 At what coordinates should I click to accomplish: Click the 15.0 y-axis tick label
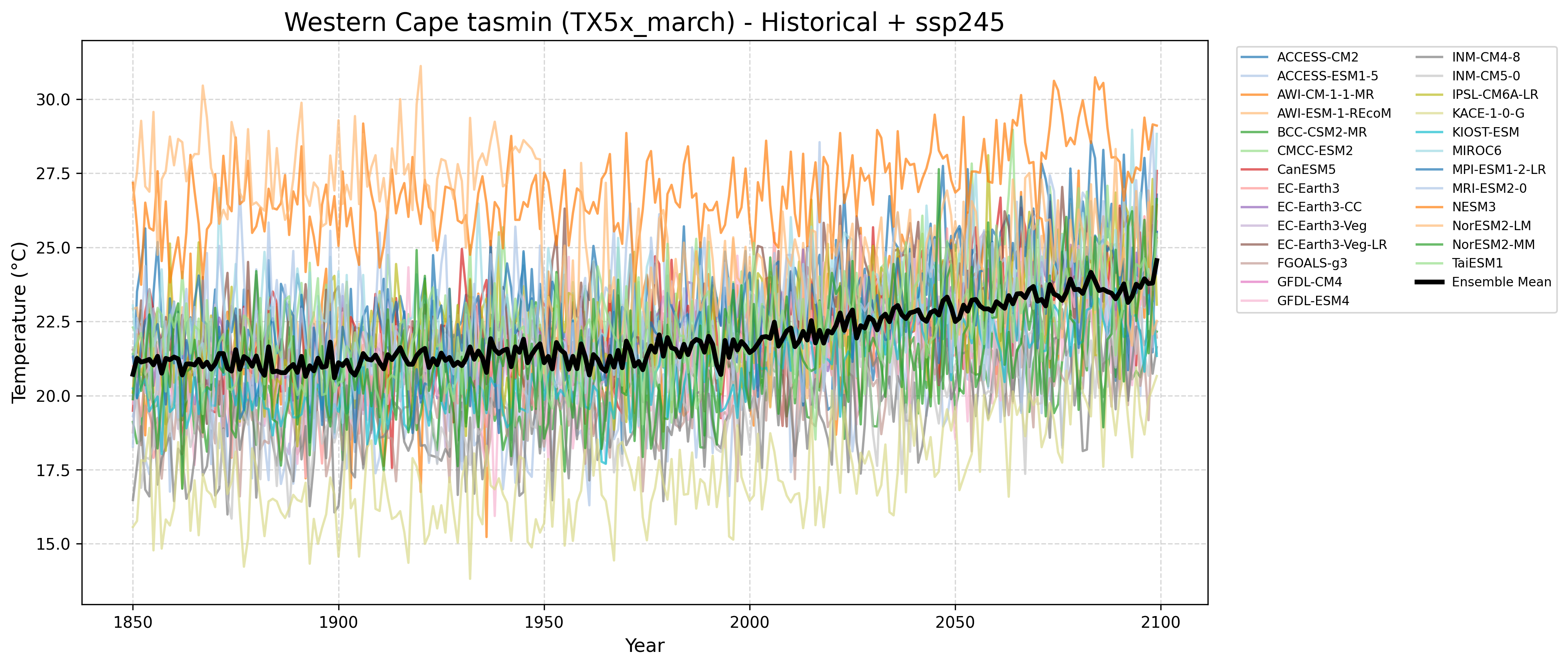coord(53,544)
